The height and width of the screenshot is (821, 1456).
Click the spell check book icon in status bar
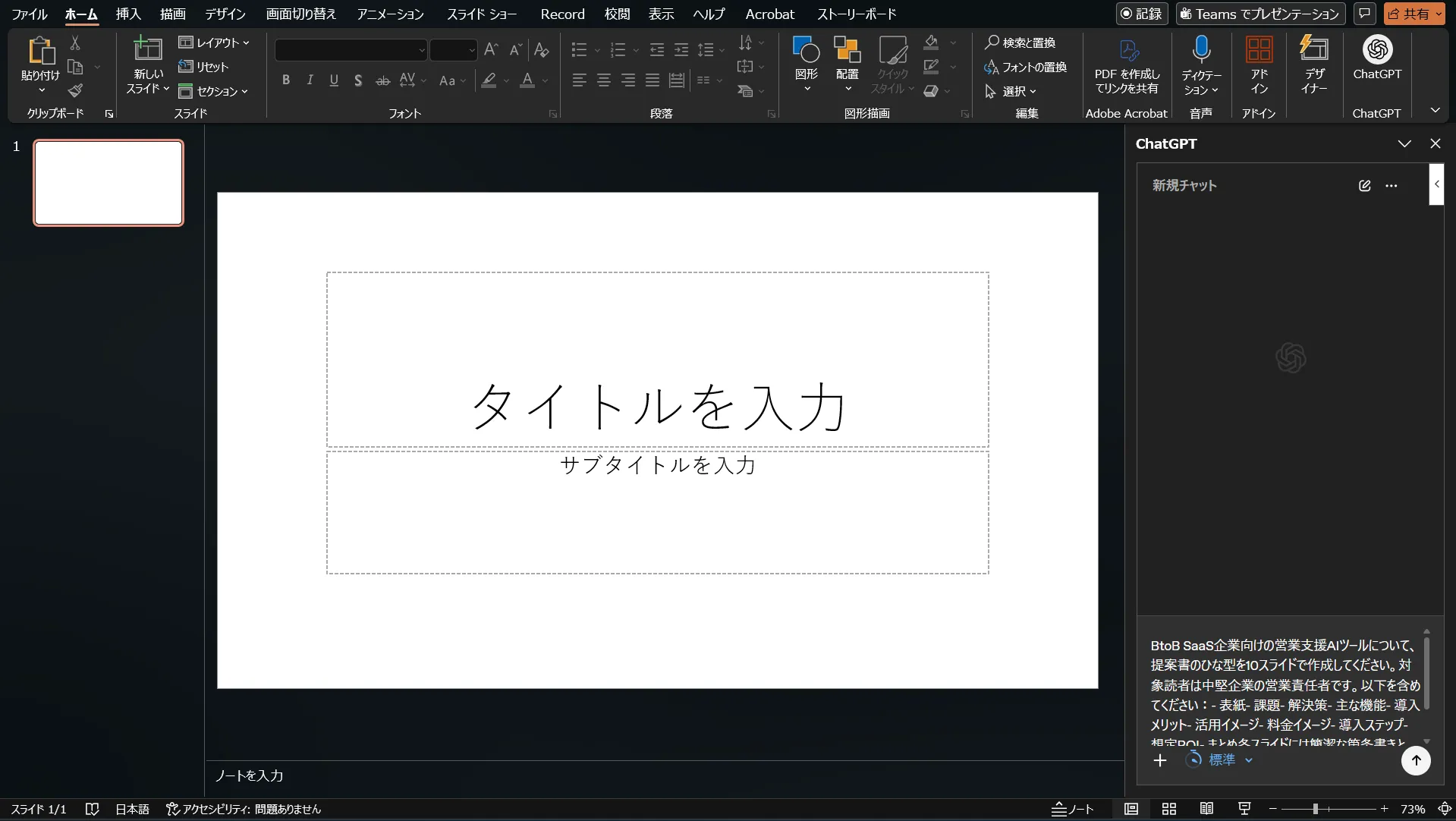tap(92, 809)
